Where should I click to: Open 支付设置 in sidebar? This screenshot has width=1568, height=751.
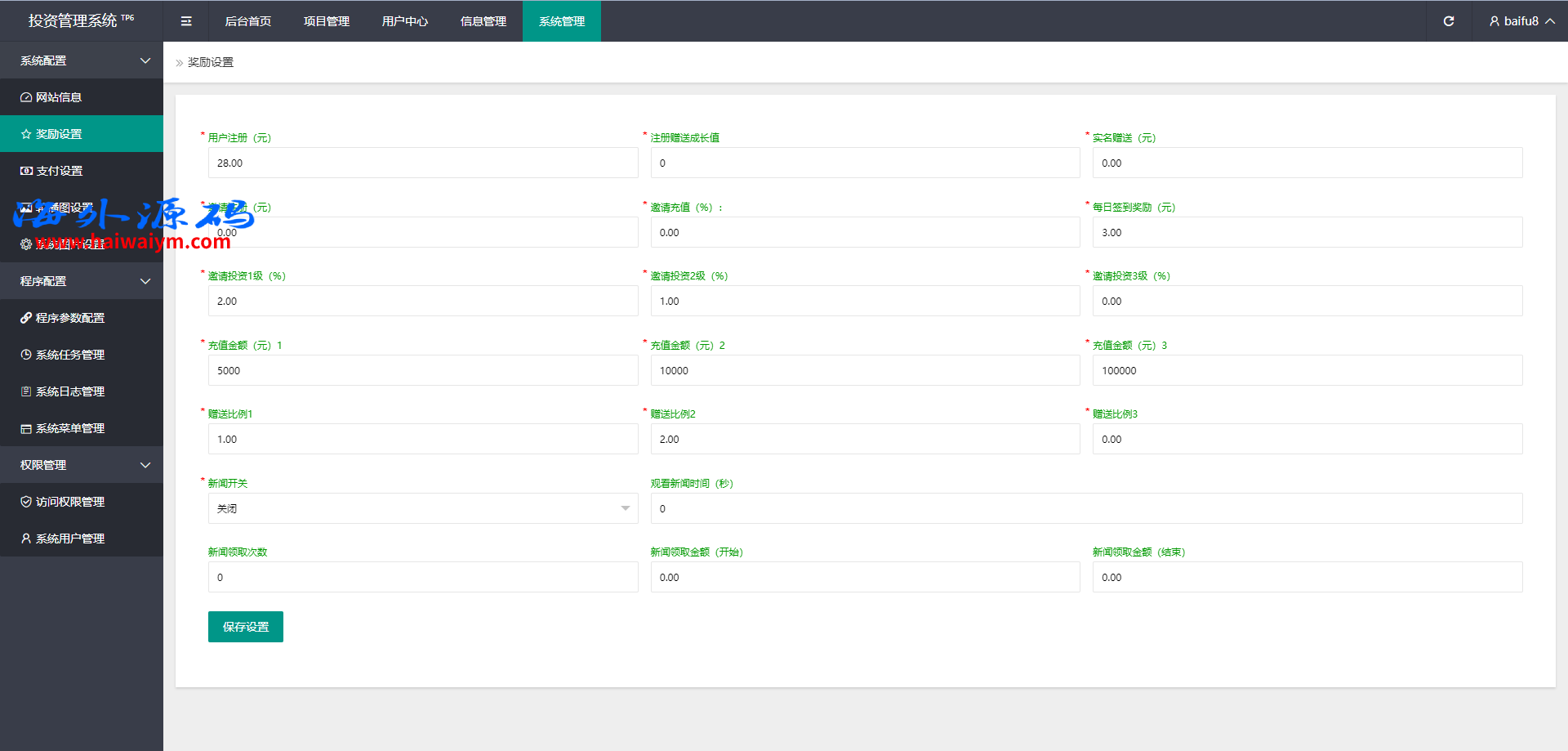click(x=59, y=171)
